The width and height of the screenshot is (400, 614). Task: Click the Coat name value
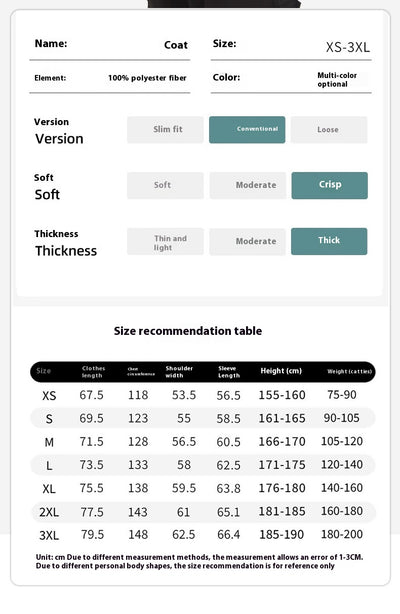pyautogui.click(x=176, y=45)
